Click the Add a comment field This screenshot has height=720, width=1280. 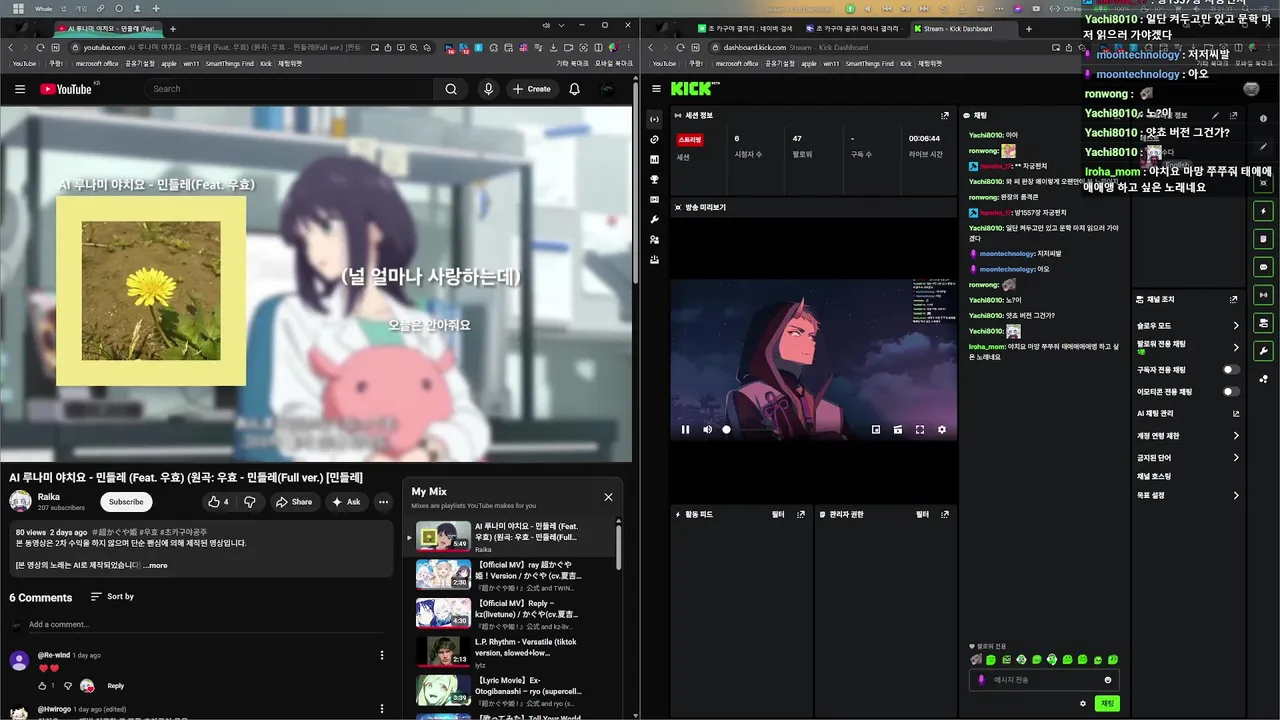click(x=205, y=625)
